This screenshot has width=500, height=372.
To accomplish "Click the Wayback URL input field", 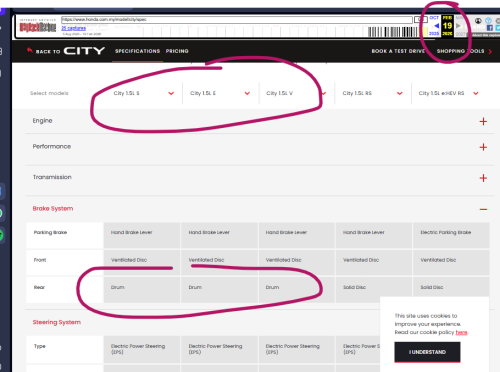I will (237, 20).
